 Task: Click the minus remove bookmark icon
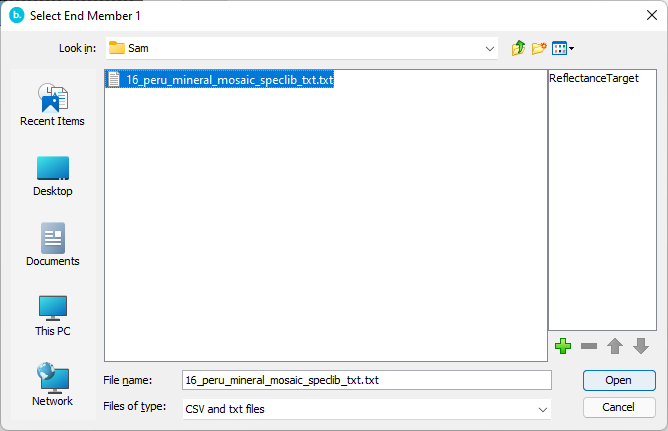pos(589,346)
